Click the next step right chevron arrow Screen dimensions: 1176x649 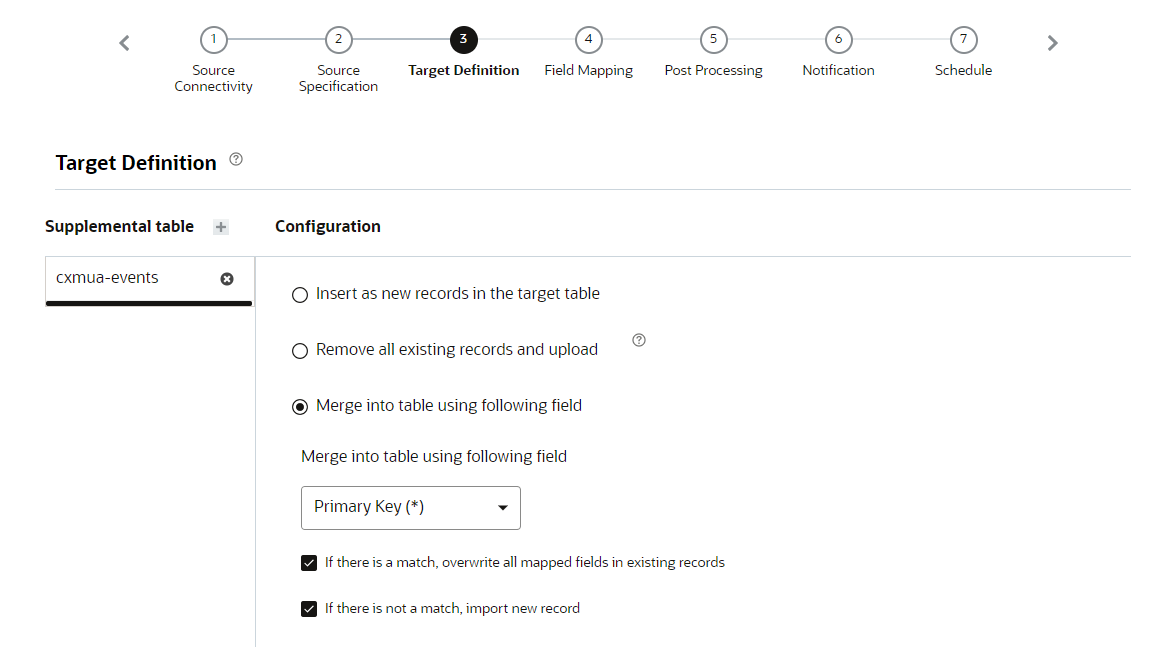(x=1052, y=43)
